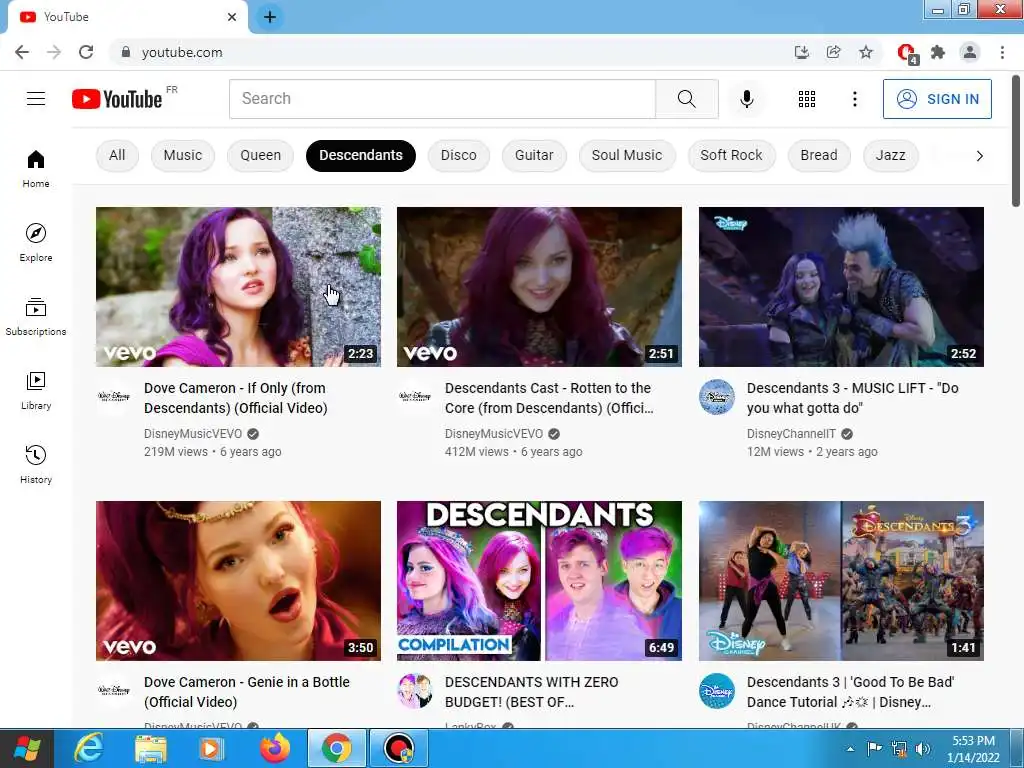Select the Music category chip
The image size is (1024, 768).
click(183, 155)
